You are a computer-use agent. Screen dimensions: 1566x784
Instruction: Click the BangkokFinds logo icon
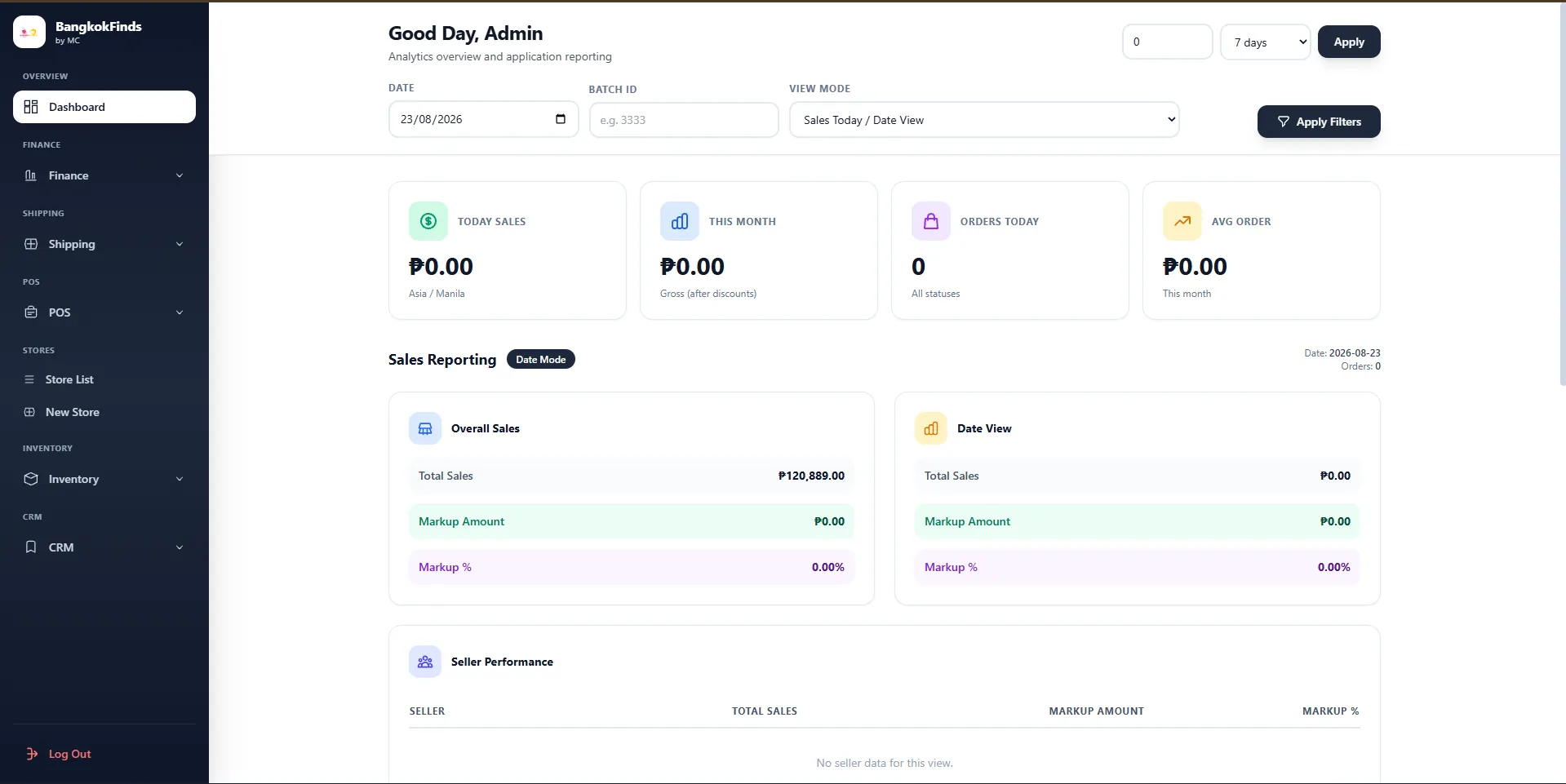click(29, 32)
